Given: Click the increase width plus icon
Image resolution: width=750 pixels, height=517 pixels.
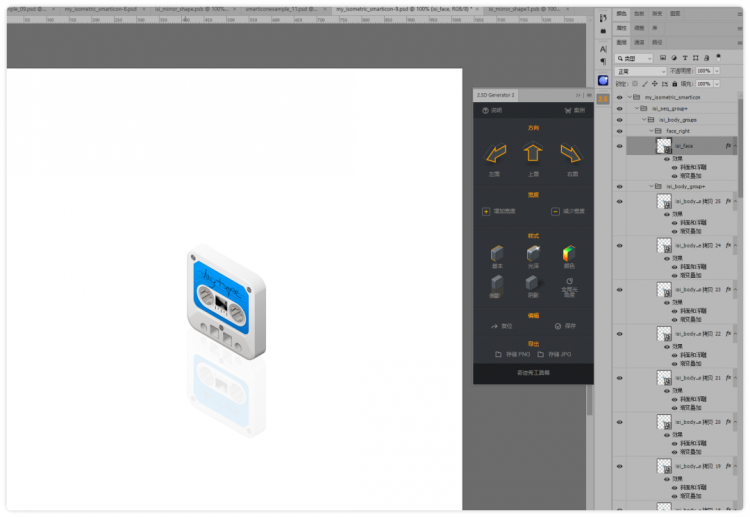Looking at the screenshot, I should pyautogui.click(x=486, y=211).
